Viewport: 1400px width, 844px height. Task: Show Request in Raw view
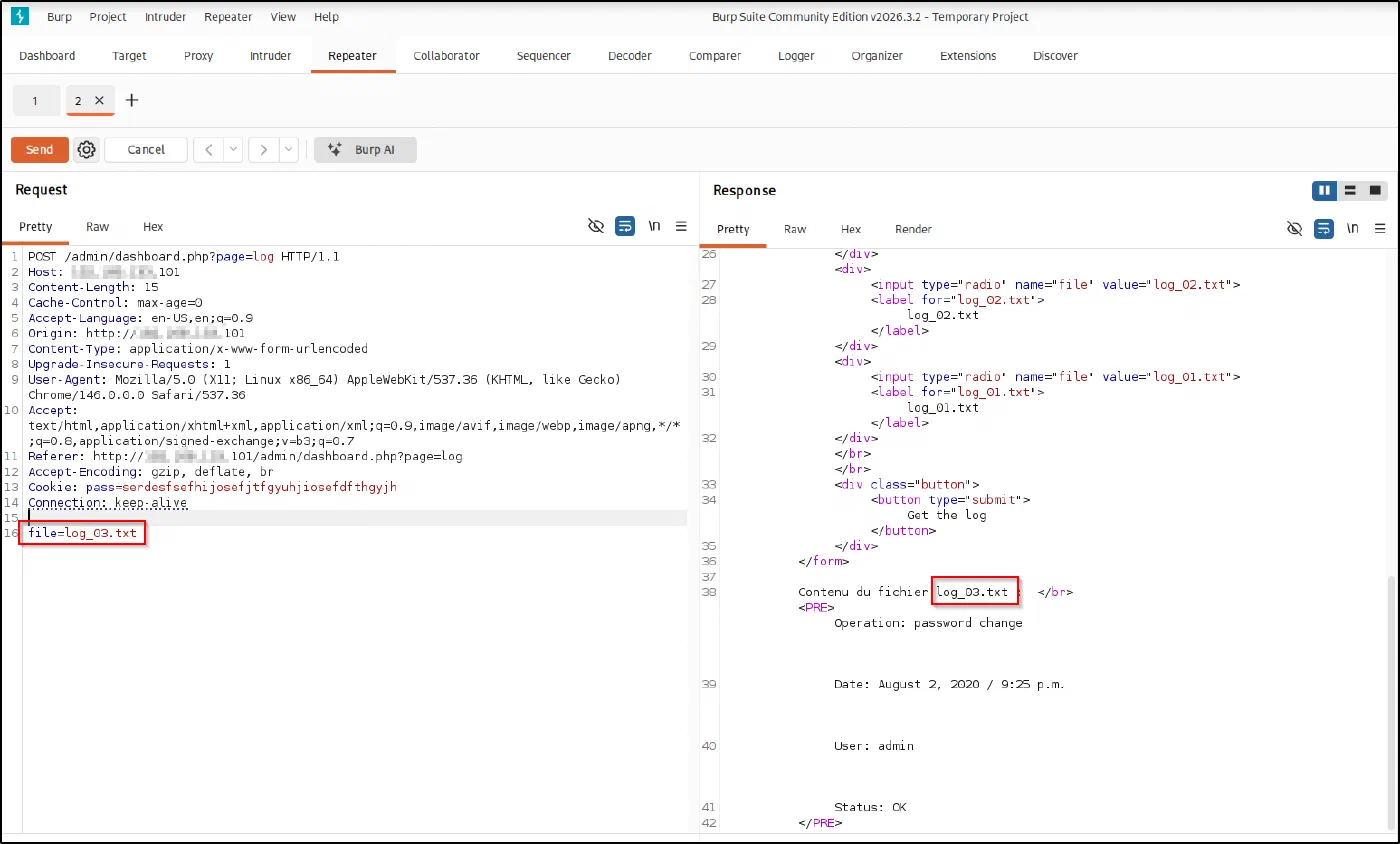coord(97,227)
